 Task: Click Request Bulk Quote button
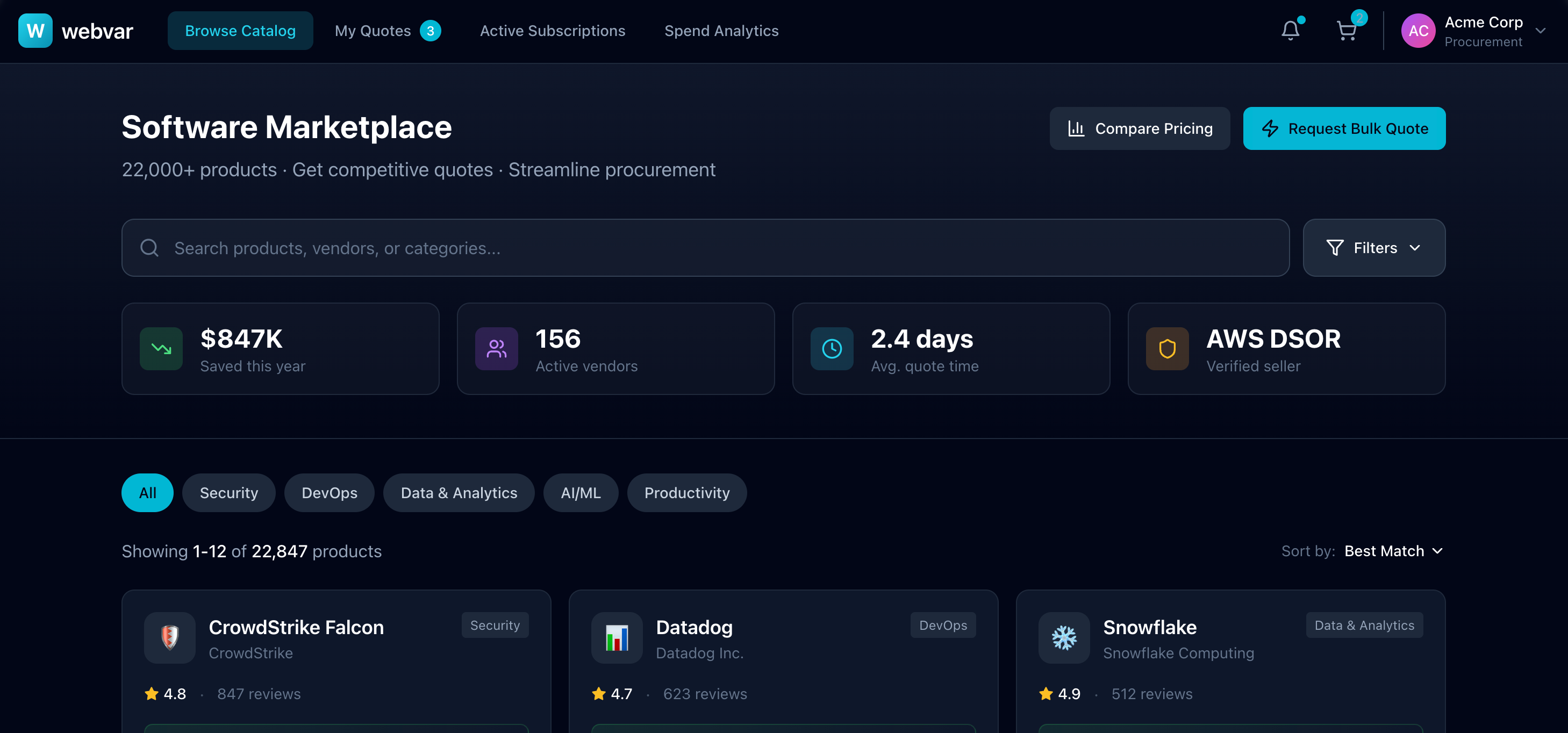pos(1343,128)
